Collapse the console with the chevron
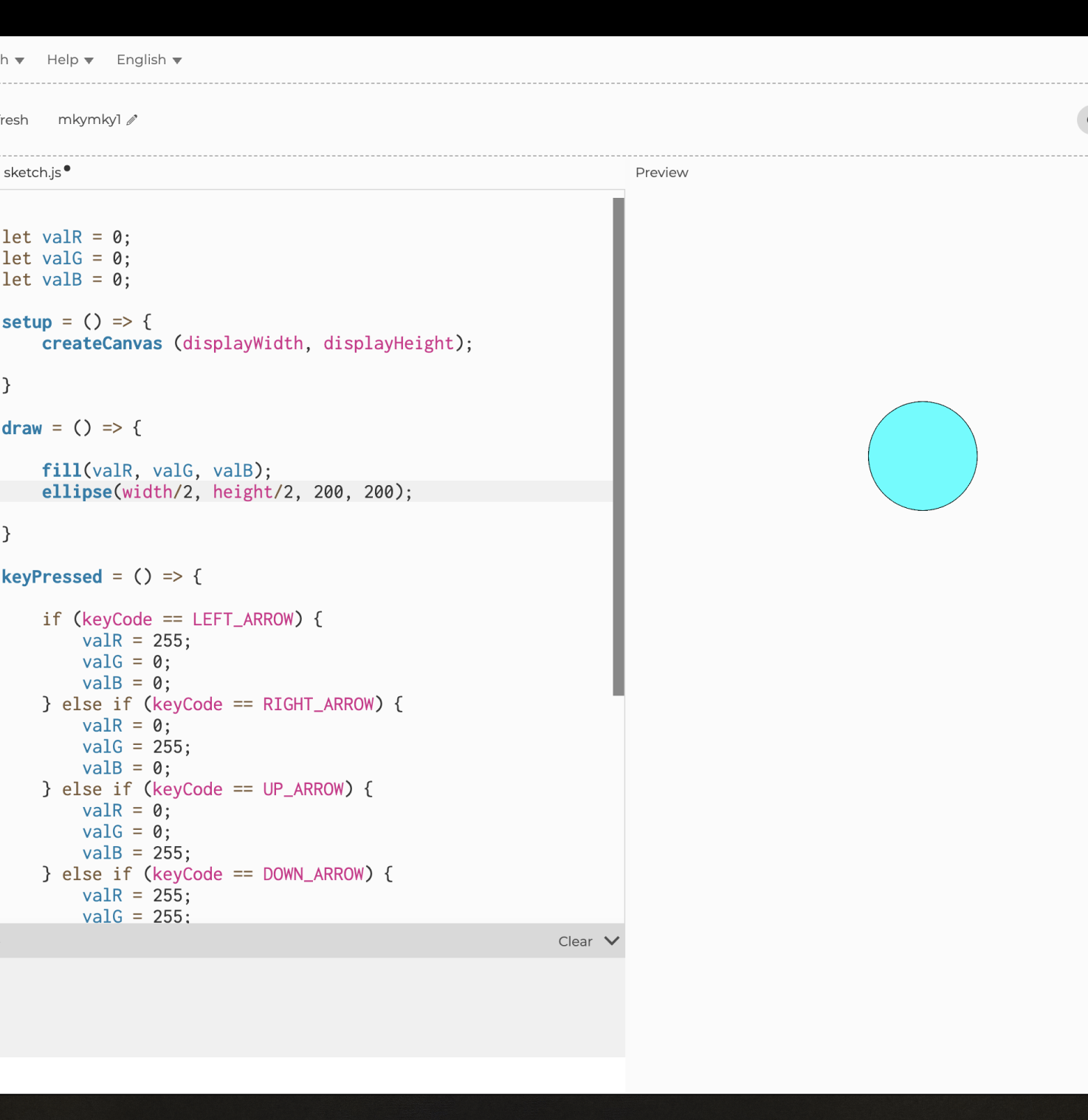Image resolution: width=1088 pixels, height=1120 pixels. 612,941
